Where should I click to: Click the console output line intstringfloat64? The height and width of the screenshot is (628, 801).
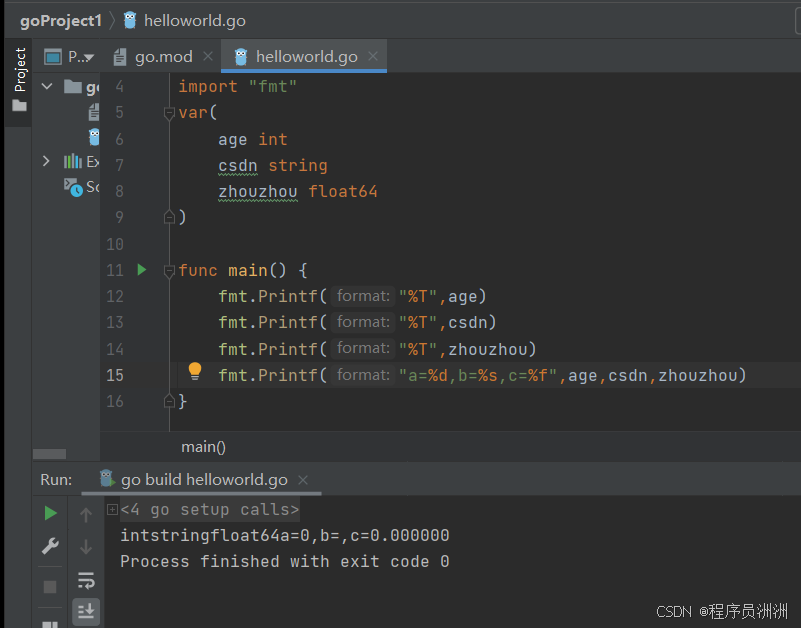pyautogui.click(x=285, y=535)
